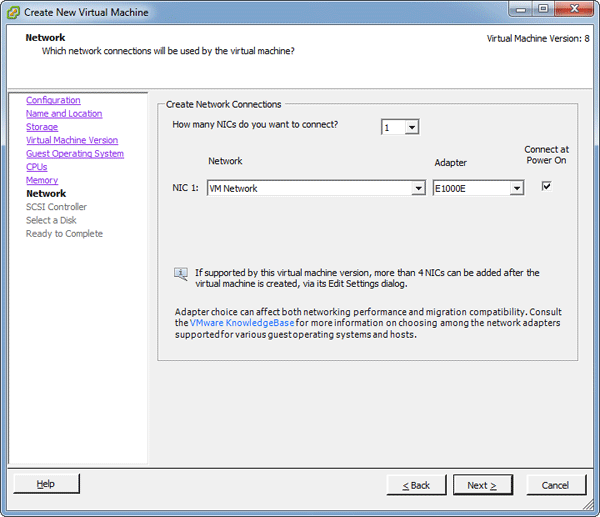Return to Memory step
600x517 pixels.
click(42, 181)
